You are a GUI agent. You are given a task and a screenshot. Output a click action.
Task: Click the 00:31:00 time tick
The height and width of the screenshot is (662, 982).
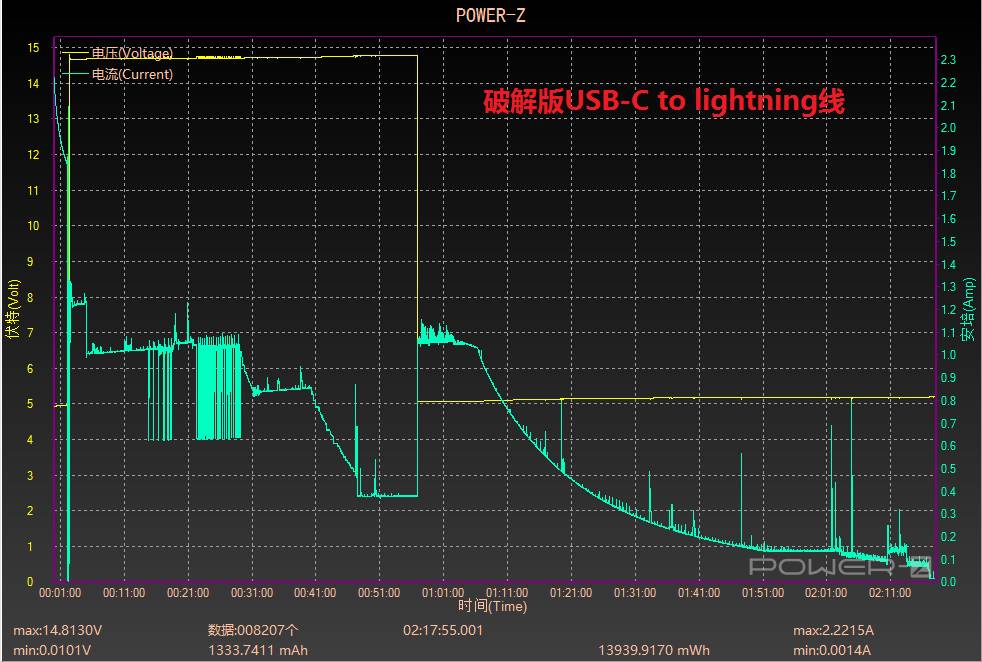click(252, 592)
